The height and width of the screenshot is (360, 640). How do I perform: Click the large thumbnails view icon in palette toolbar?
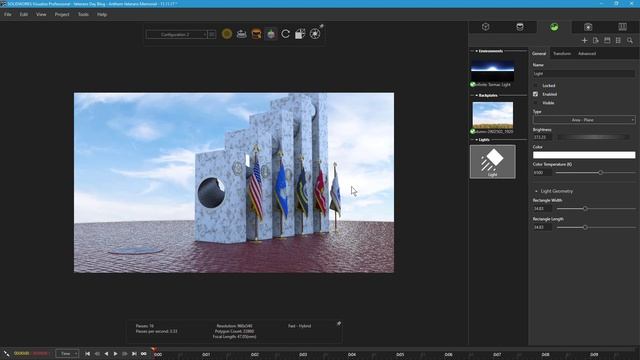point(607,40)
